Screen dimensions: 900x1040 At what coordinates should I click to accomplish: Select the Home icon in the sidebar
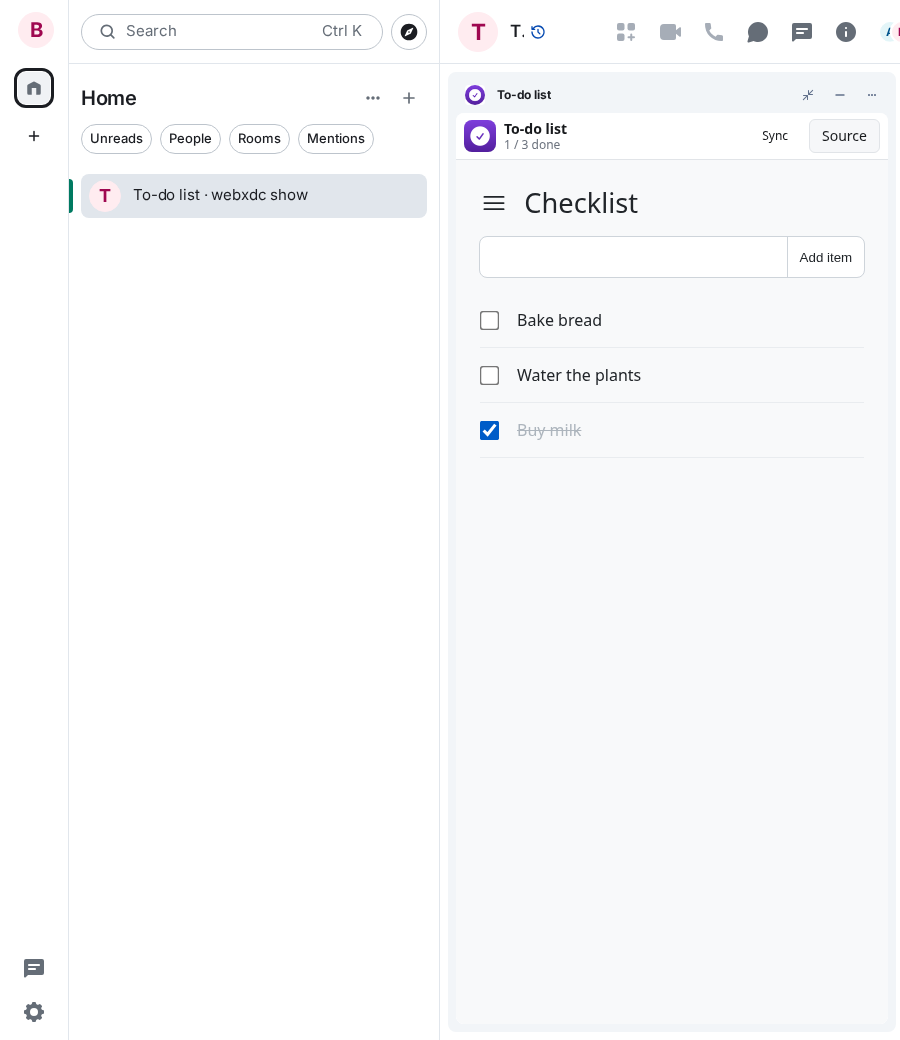(34, 88)
